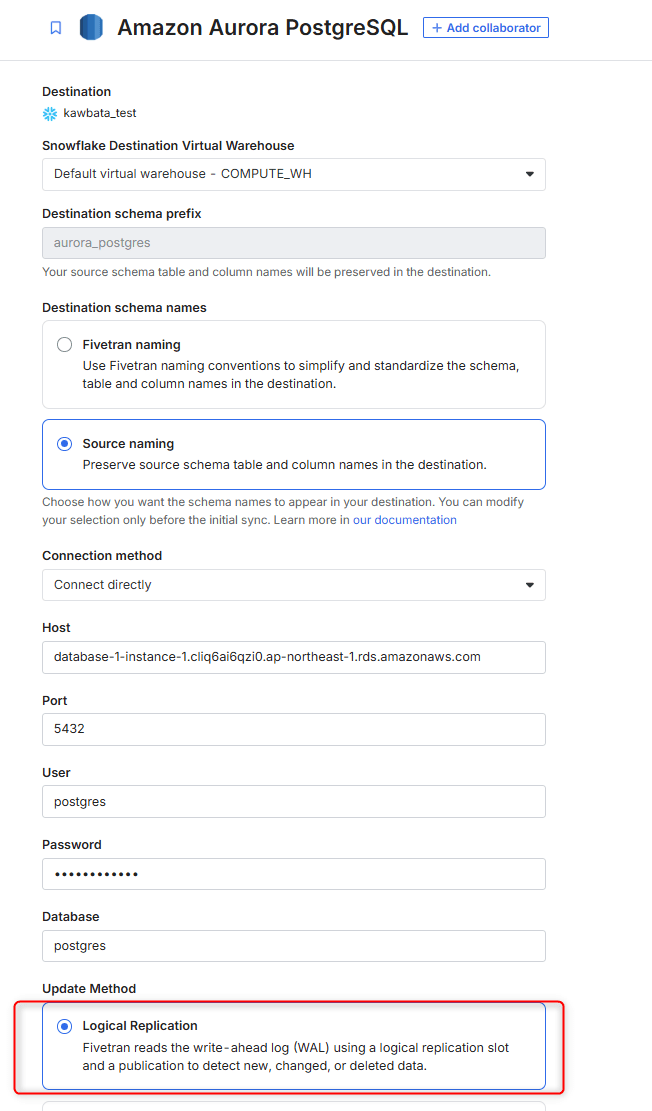The height and width of the screenshot is (1111, 652).
Task: Click the Port input field
Action: [294, 729]
